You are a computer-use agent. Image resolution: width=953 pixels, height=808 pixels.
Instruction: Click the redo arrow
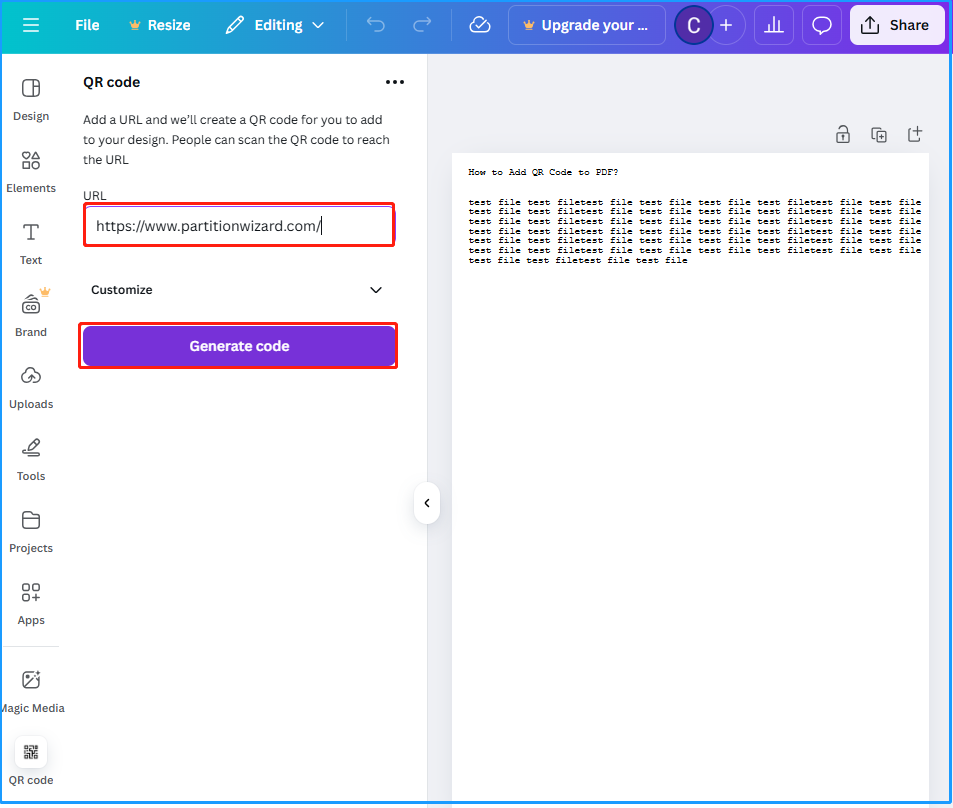[x=422, y=25]
